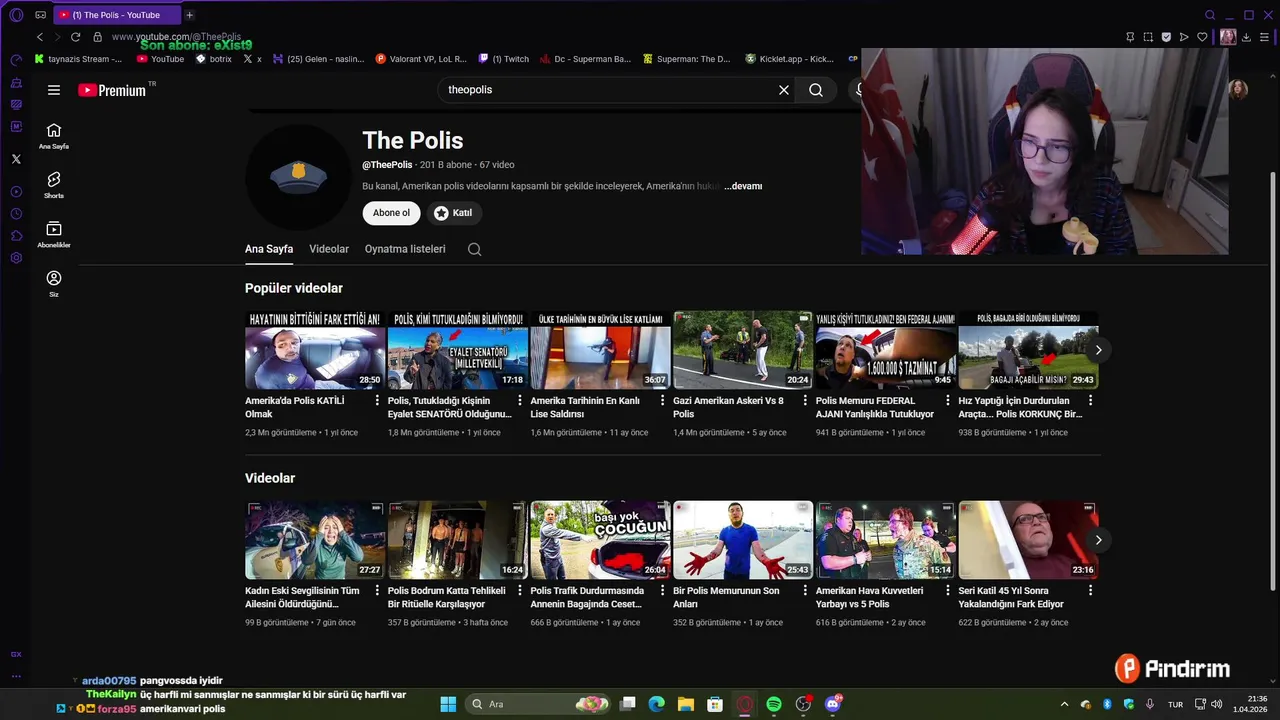Open the browser downloads icon
The image size is (1280, 720).
tap(1247, 37)
